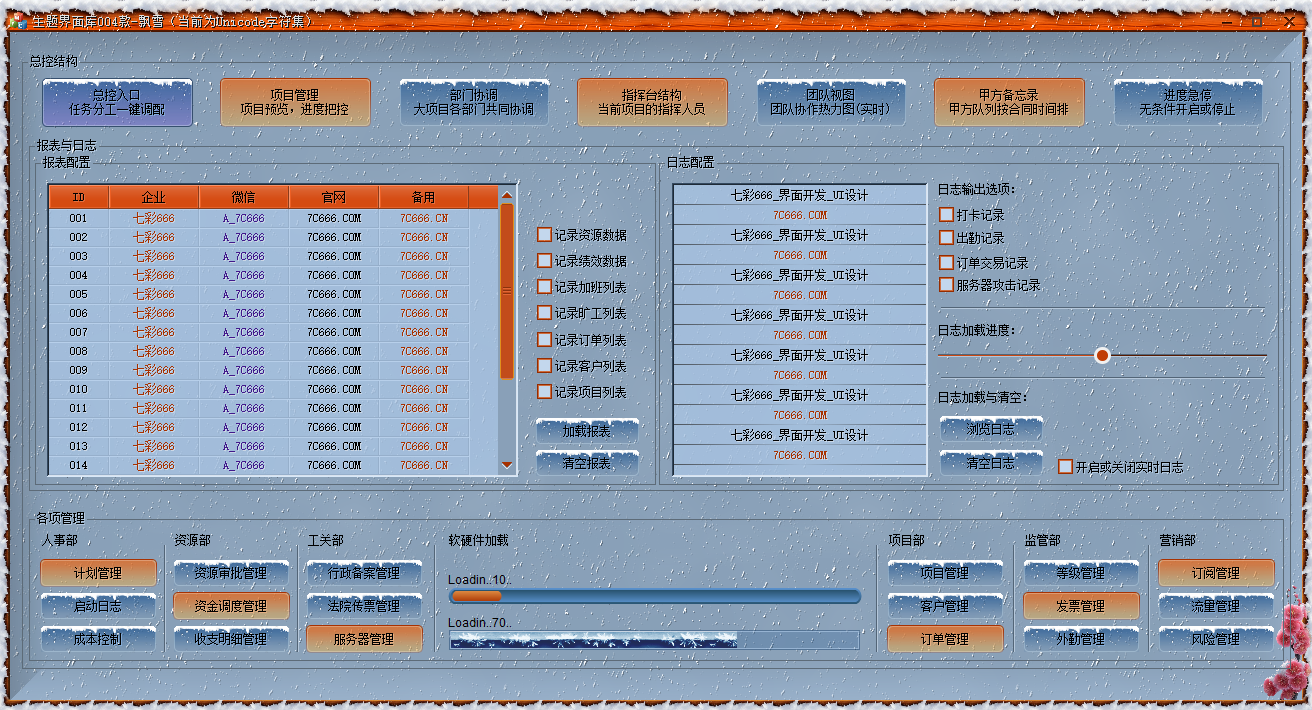Toggle the 记录订单列表 checkbox

[545, 340]
